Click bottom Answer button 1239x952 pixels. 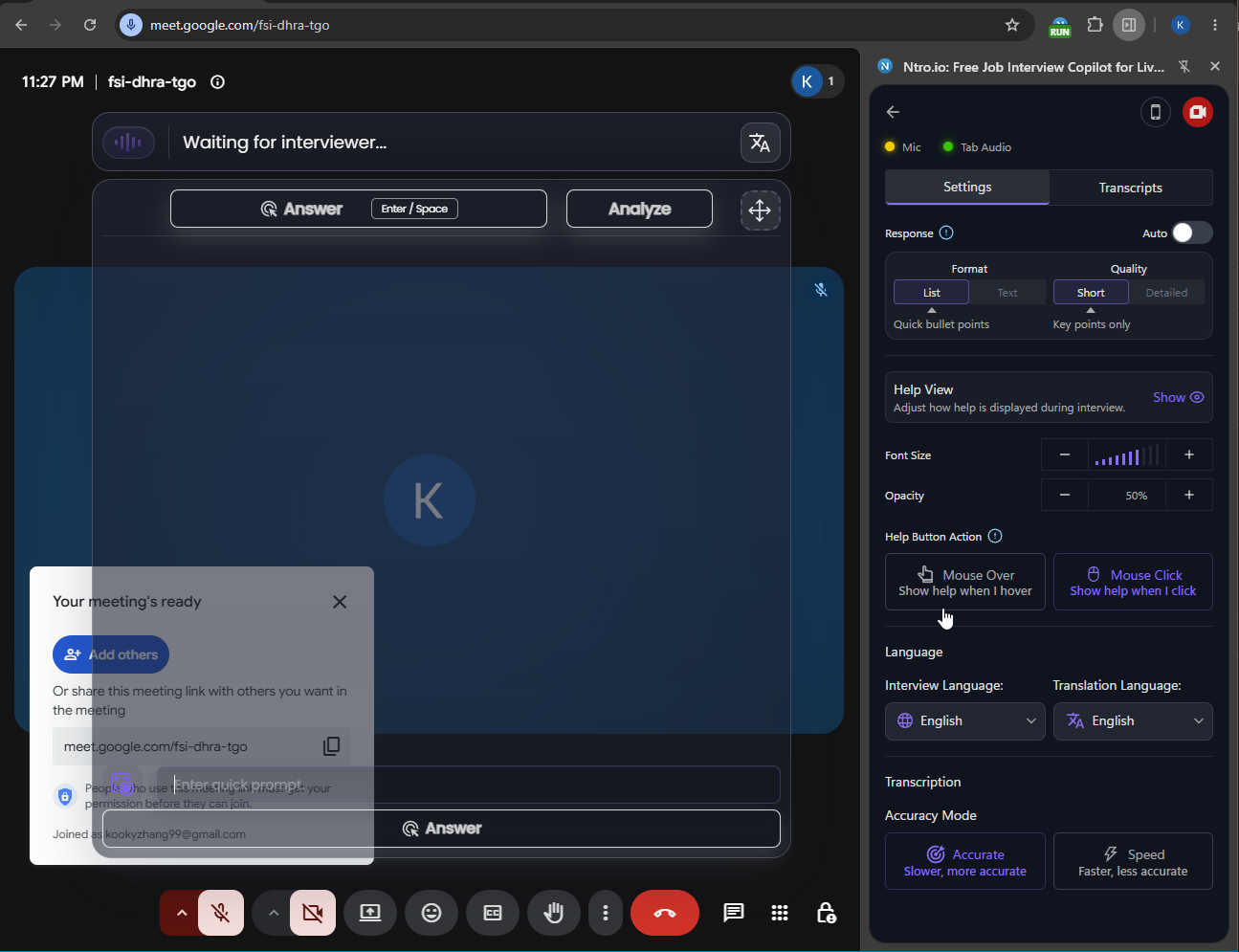pos(441,829)
